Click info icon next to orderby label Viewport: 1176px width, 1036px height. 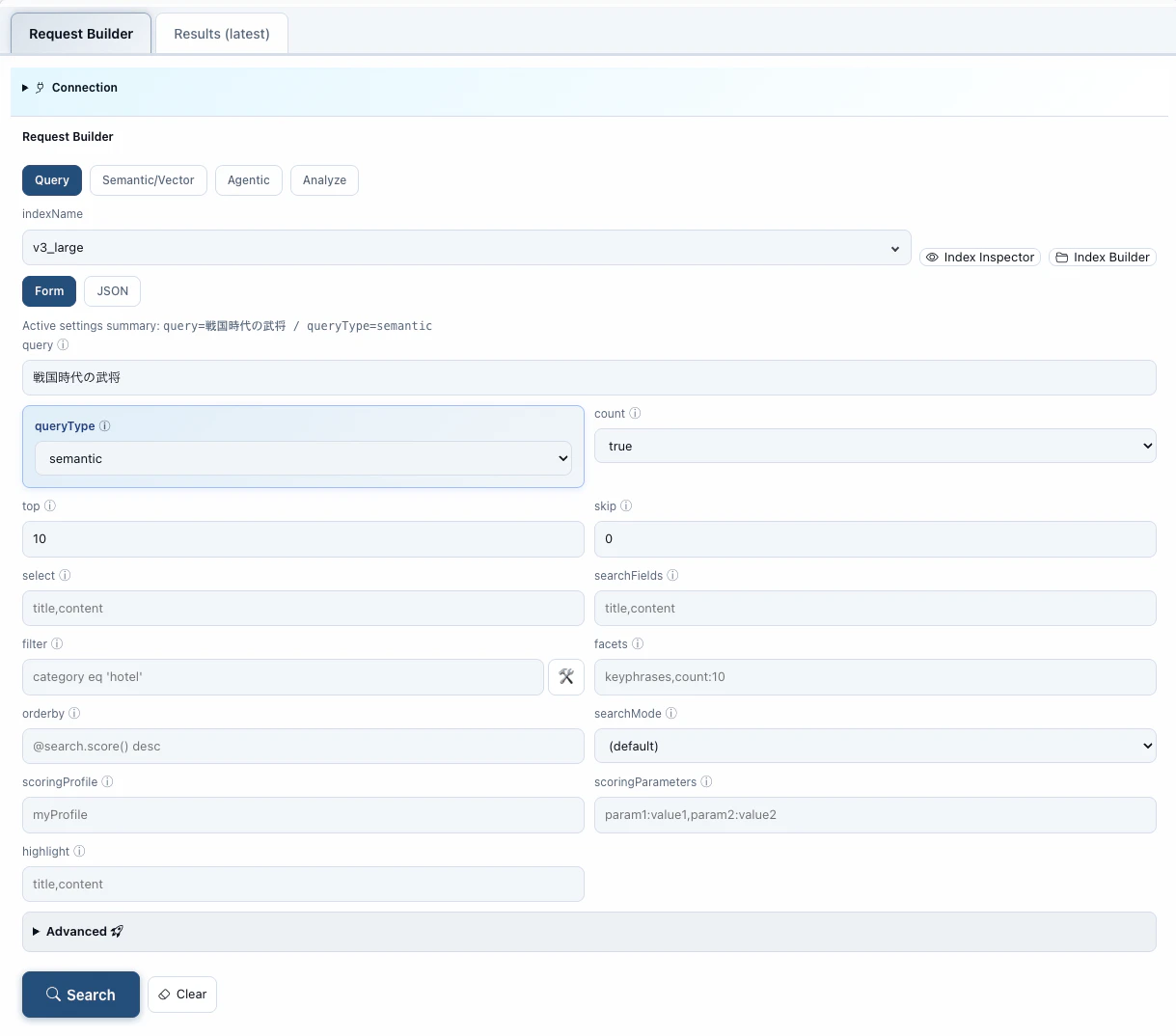(x=74, y=714)
